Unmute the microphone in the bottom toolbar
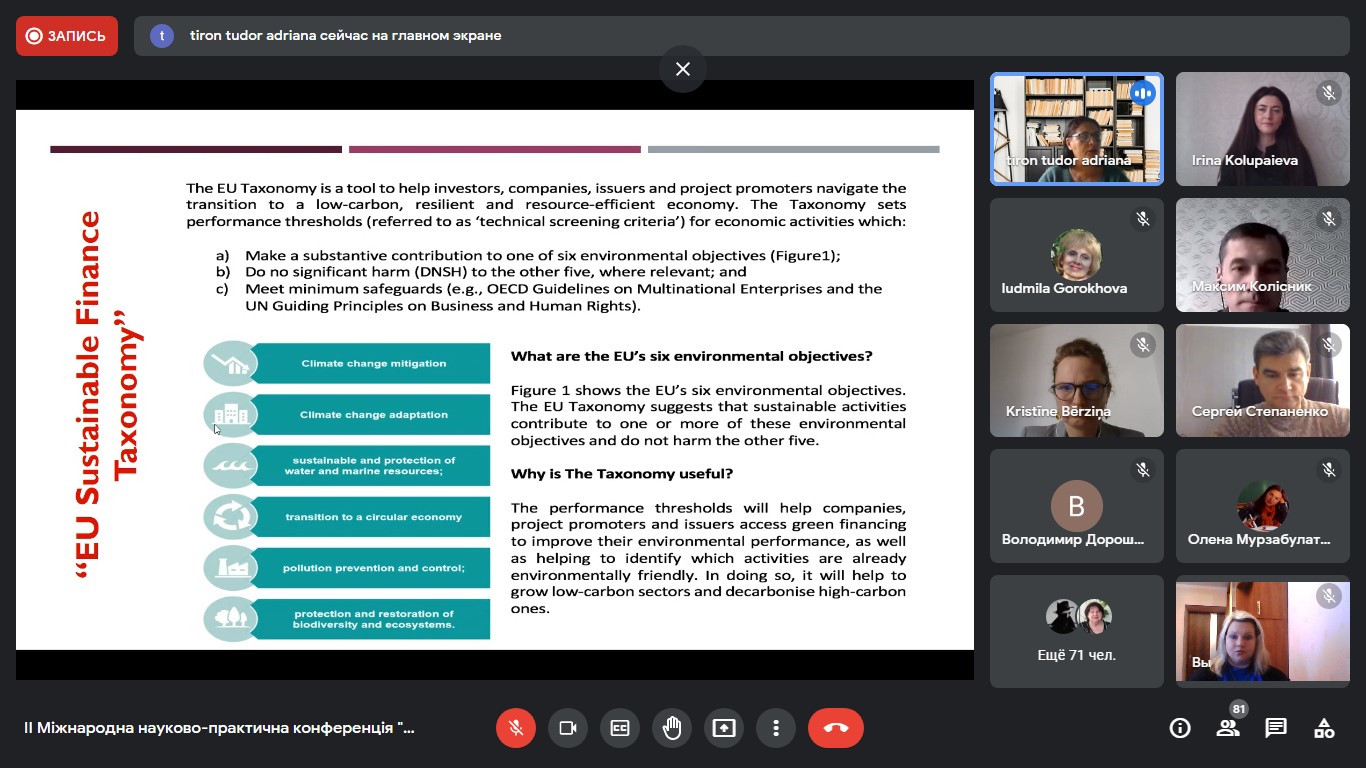 [516, 728]
